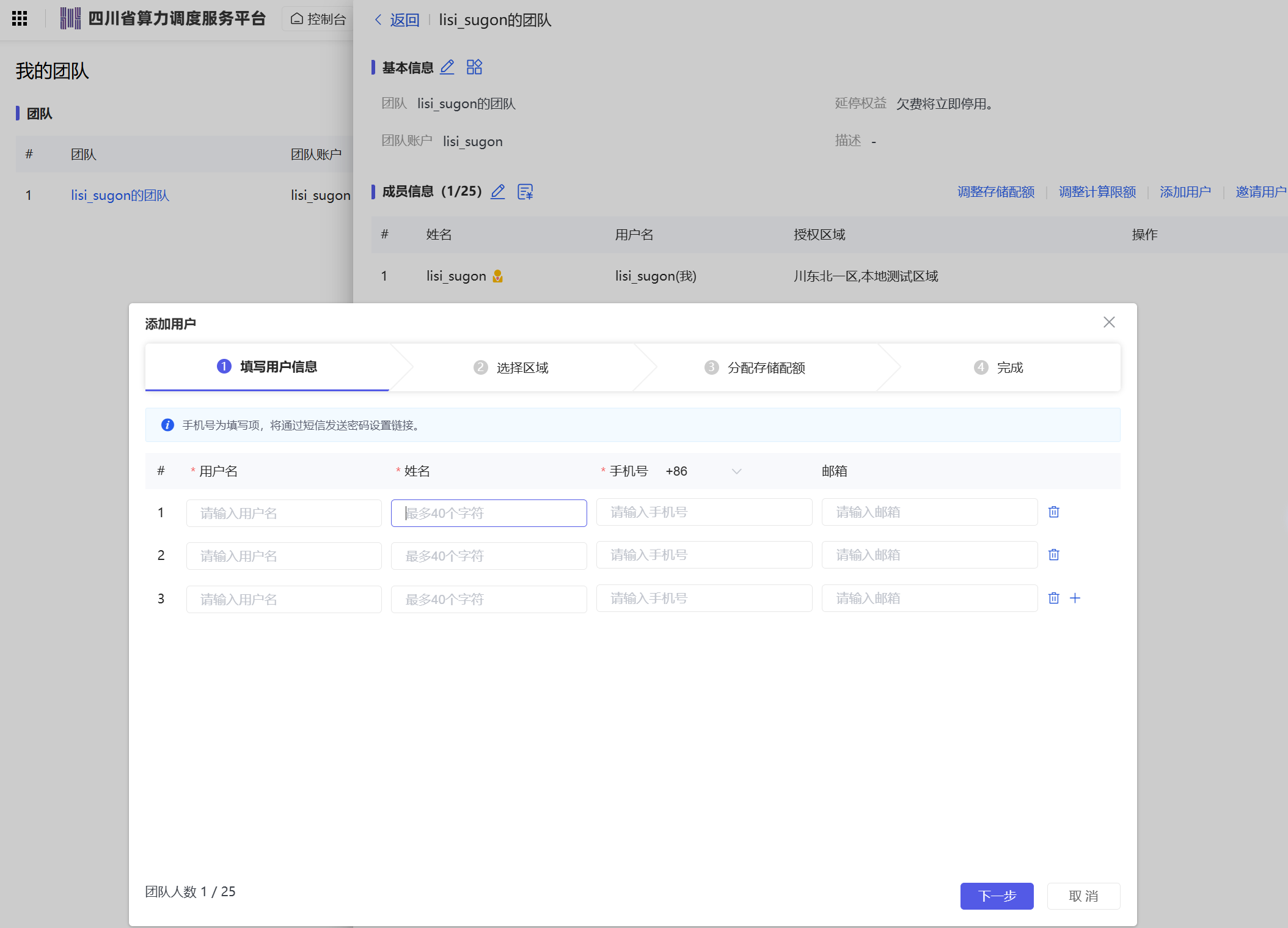Focus the 用户名 field in row 1
The image size is (1288, 928).
284,513
